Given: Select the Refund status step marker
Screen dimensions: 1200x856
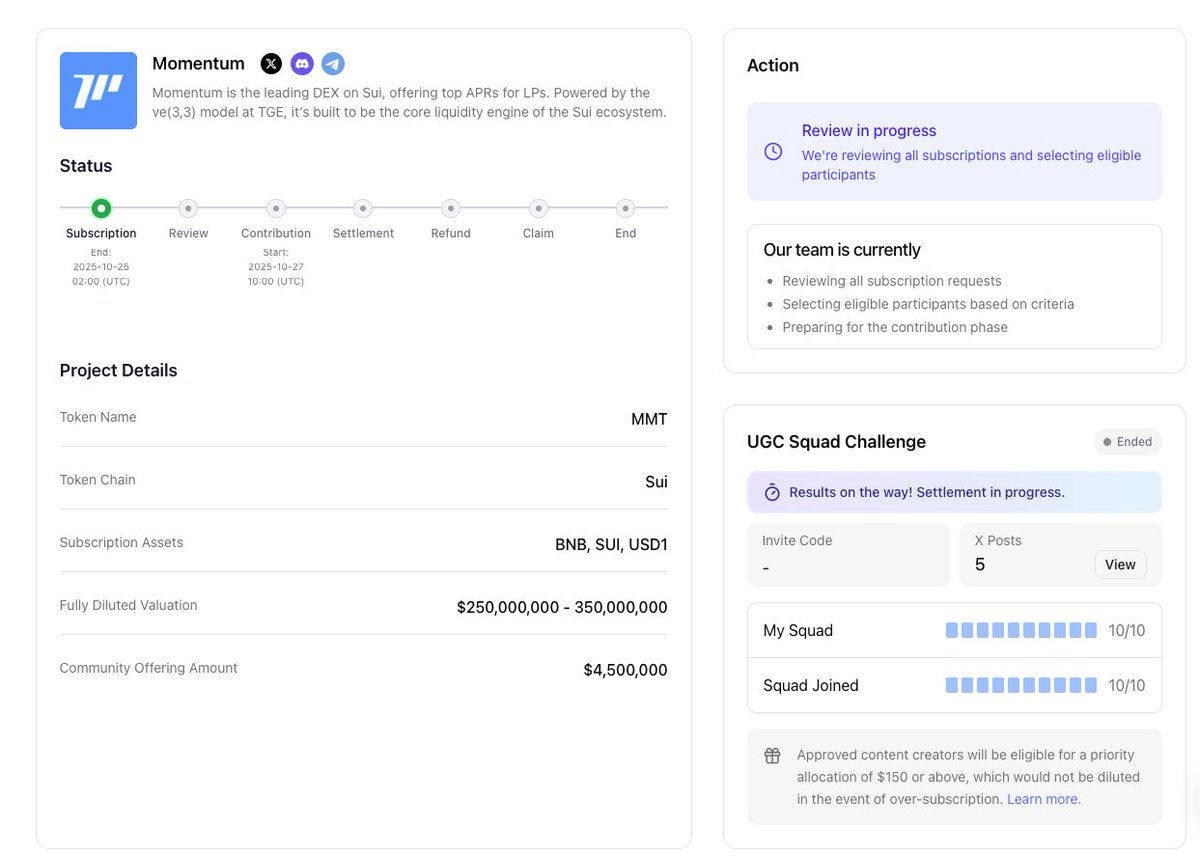Looking at the screenshot, I should click(x=451, y=208).
